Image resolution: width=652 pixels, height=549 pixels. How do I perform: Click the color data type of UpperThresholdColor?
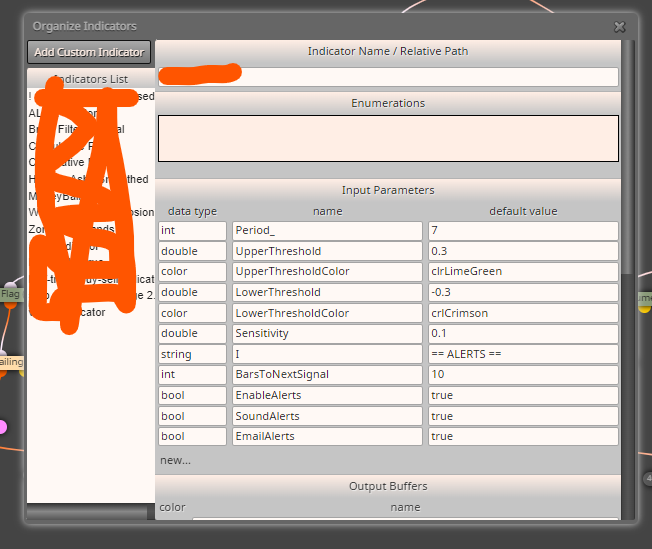[x=192, y=272]
